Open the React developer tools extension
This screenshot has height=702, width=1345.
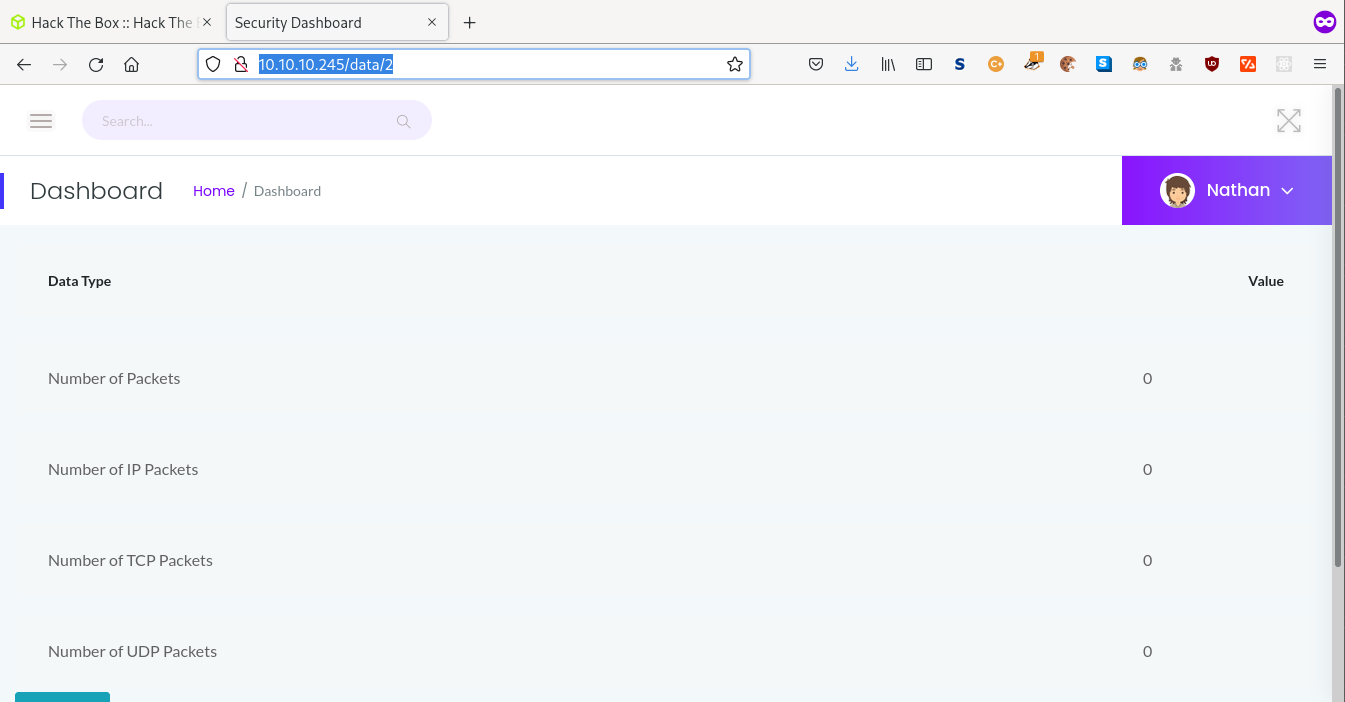click(1284, 64)
